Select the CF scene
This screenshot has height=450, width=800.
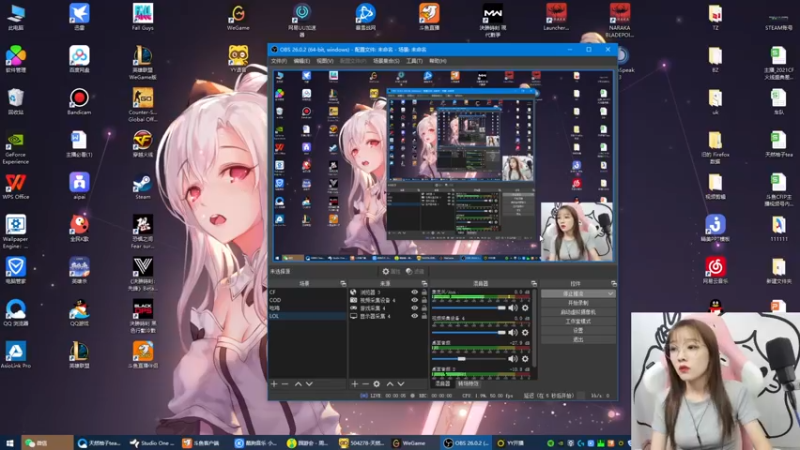coord(308,292)
